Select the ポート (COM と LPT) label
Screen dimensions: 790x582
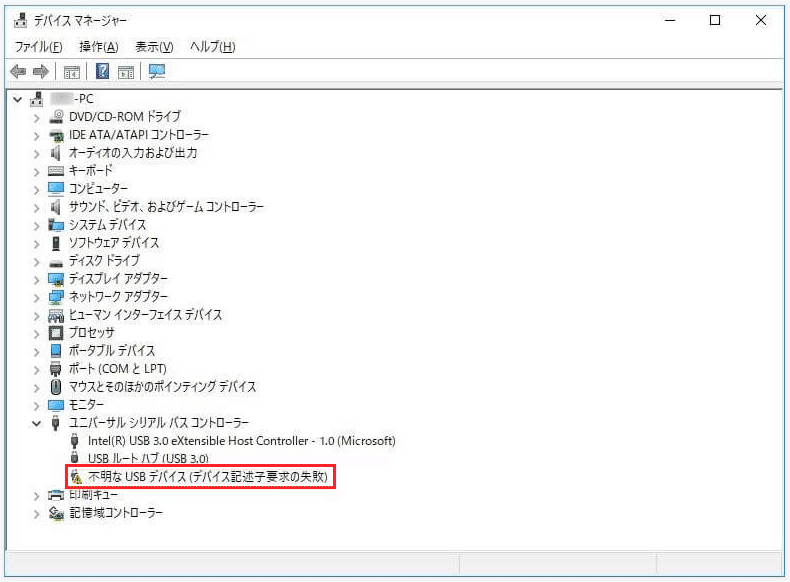[x=118, y=369]
